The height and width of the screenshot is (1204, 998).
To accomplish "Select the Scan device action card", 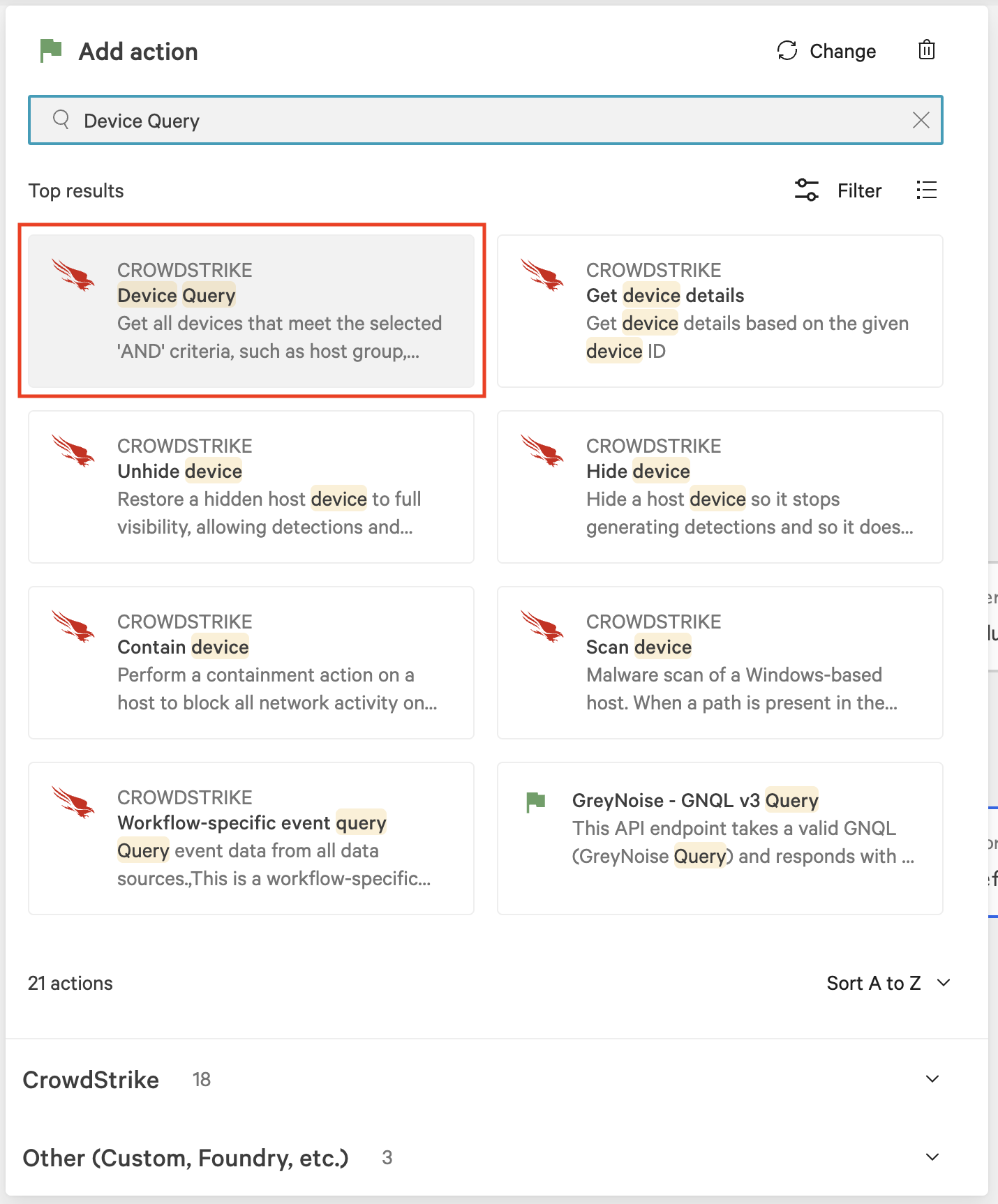I will [x=720, y=663].
